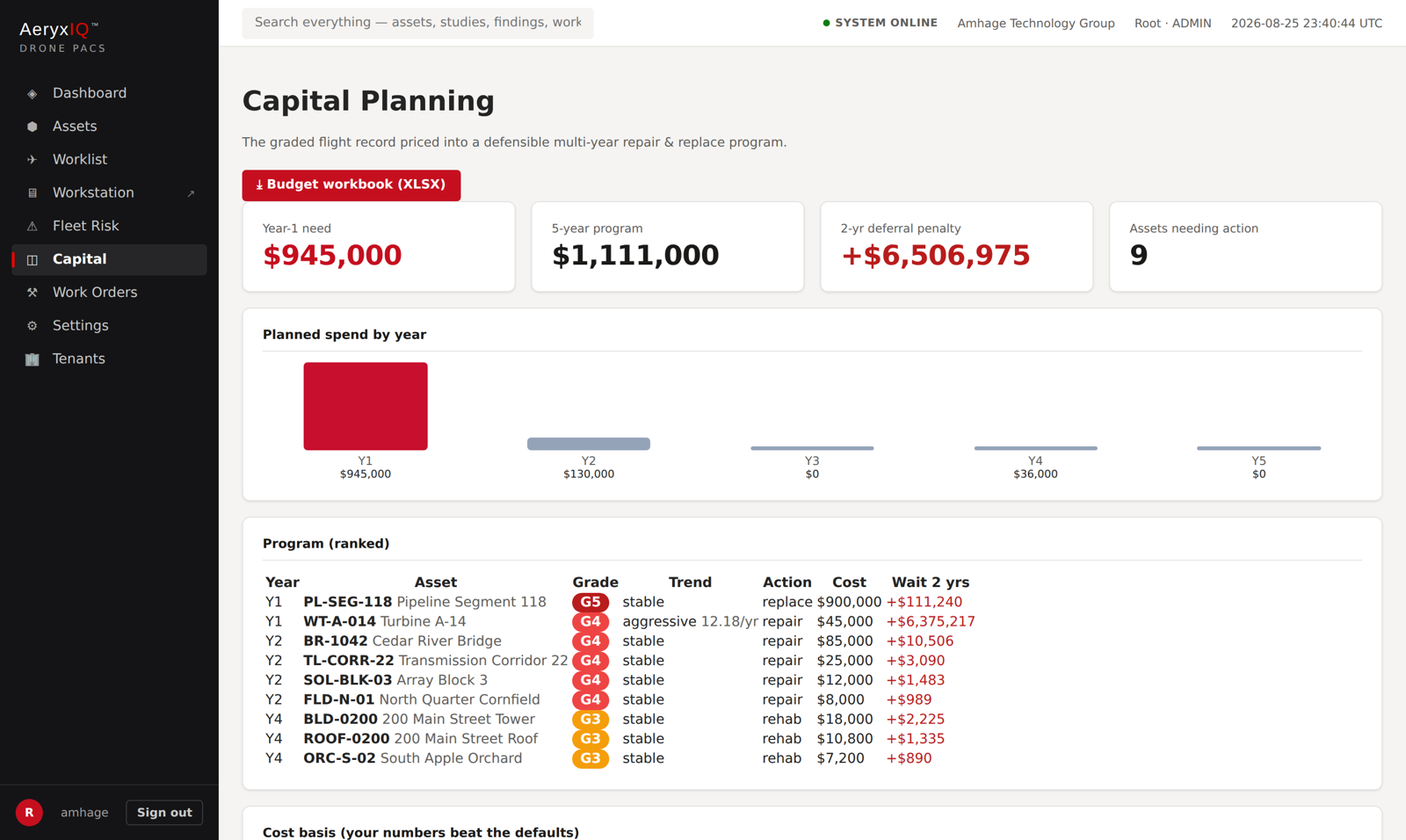1406x840 pixels.
Task: Click the SYSTEM ONLINE status indicator
Action: tap(880, 23)
